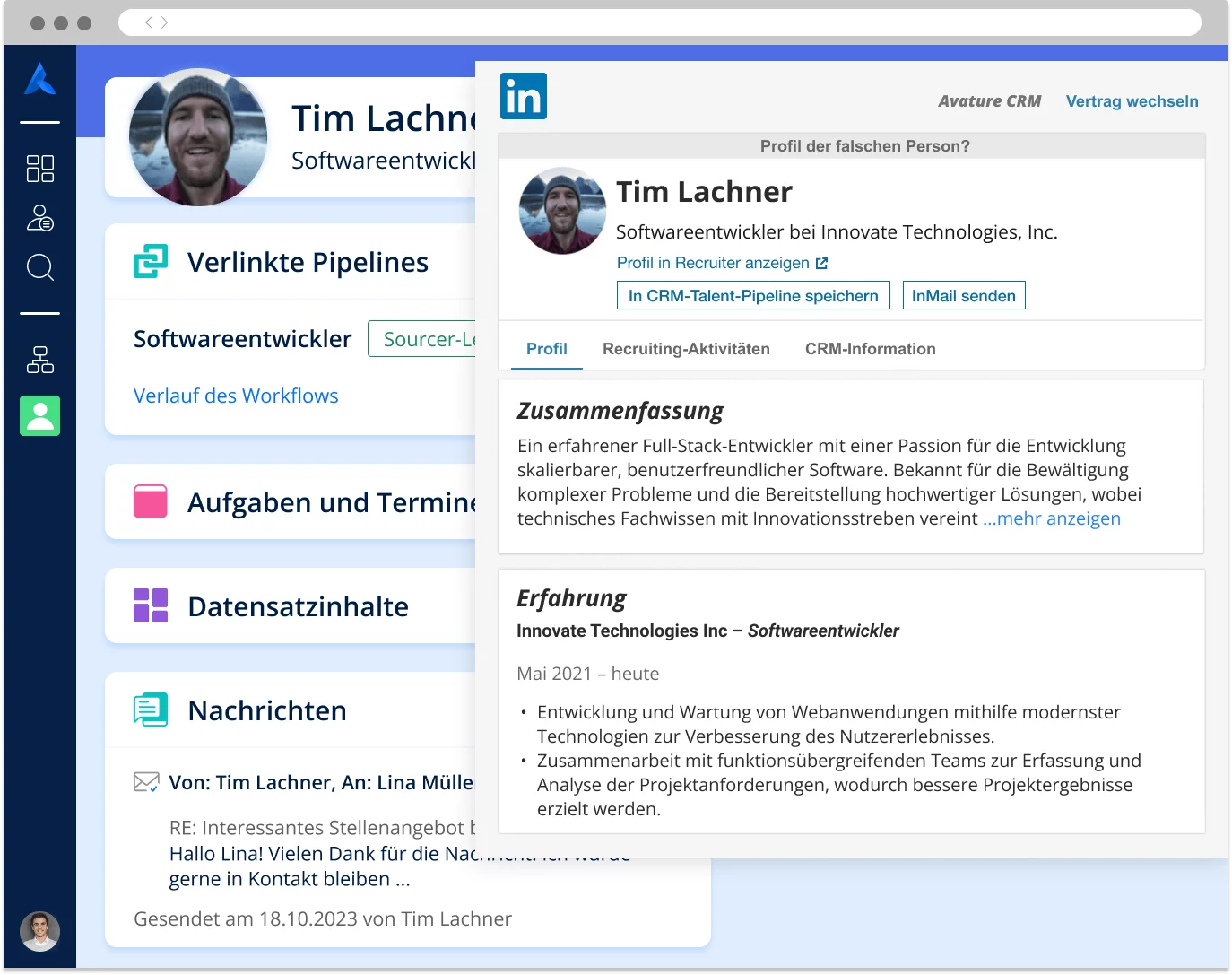Open Vertrag wechseln link
1232x975 pixels.
coord(1132,100)
